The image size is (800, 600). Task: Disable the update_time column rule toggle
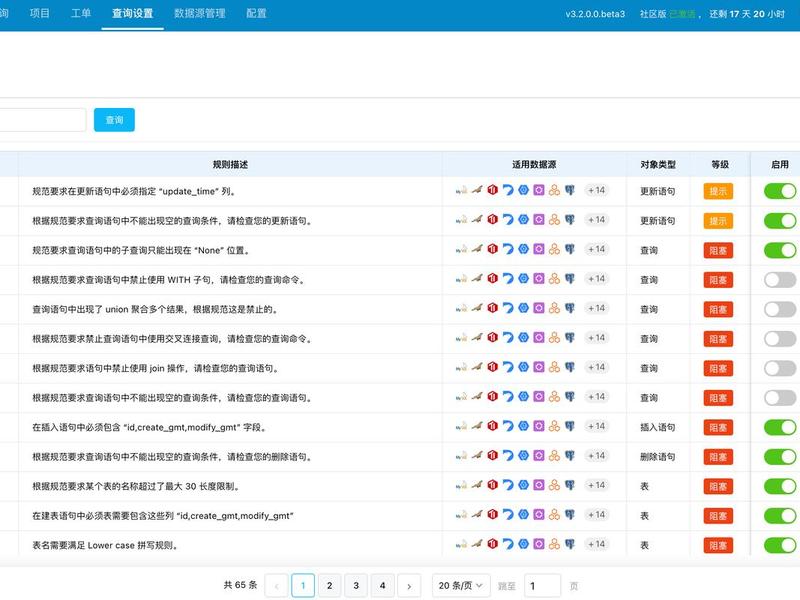coord(780,191)
